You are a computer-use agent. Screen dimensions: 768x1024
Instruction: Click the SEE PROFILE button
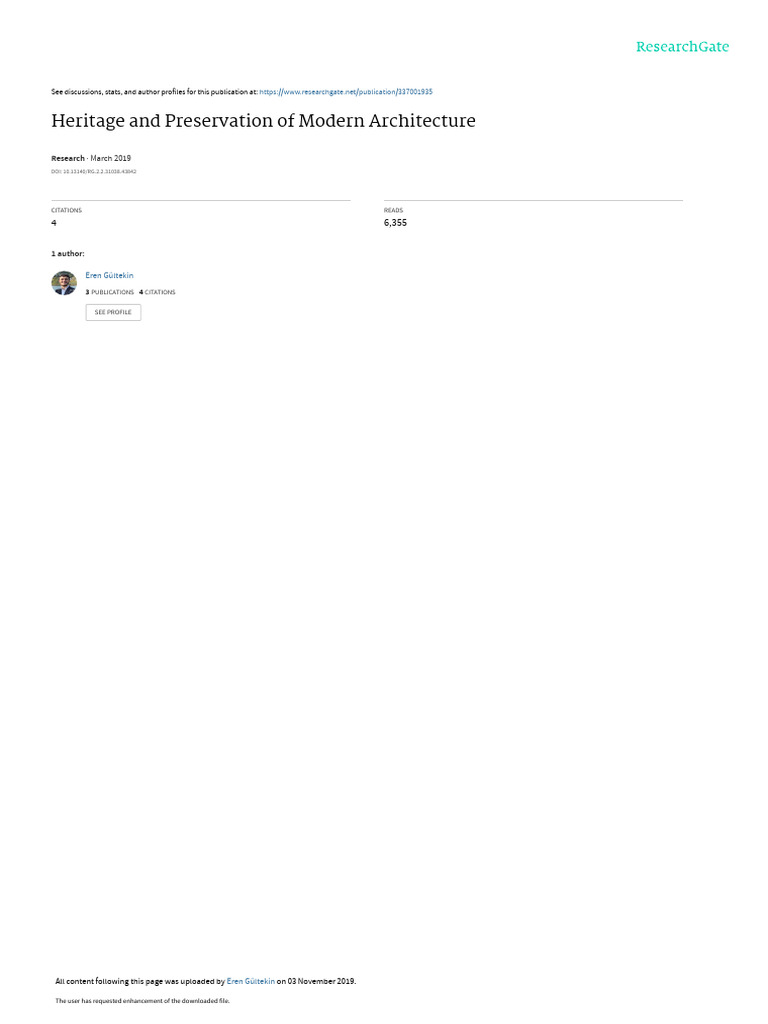click(x=113, y=312)
